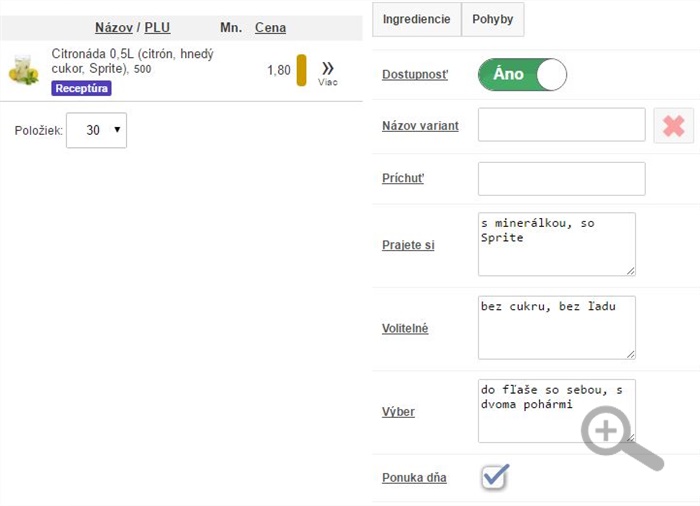Click the Výber label link

click(x=398, y=411)
